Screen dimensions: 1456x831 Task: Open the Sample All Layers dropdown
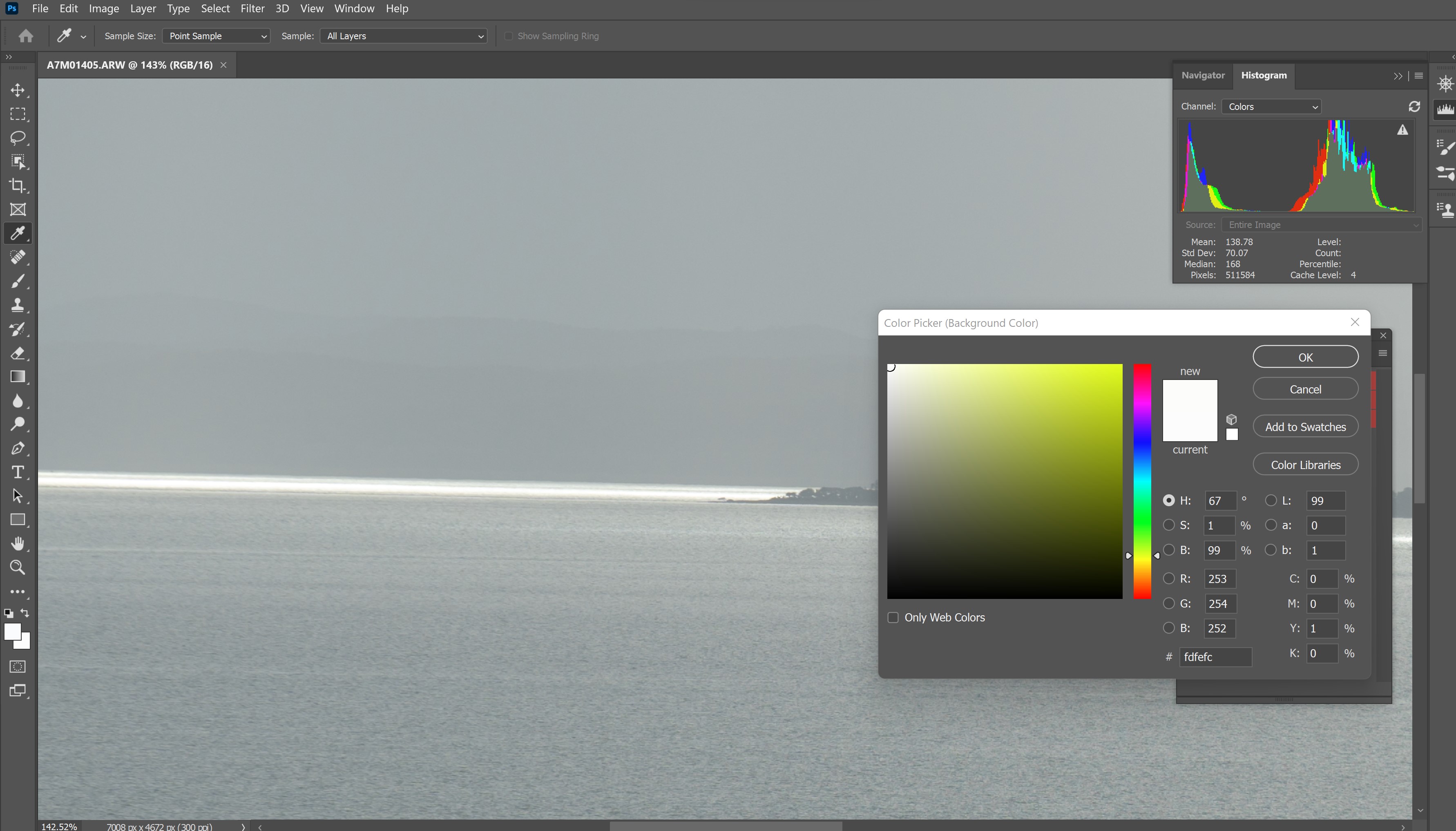click(403, 36)
